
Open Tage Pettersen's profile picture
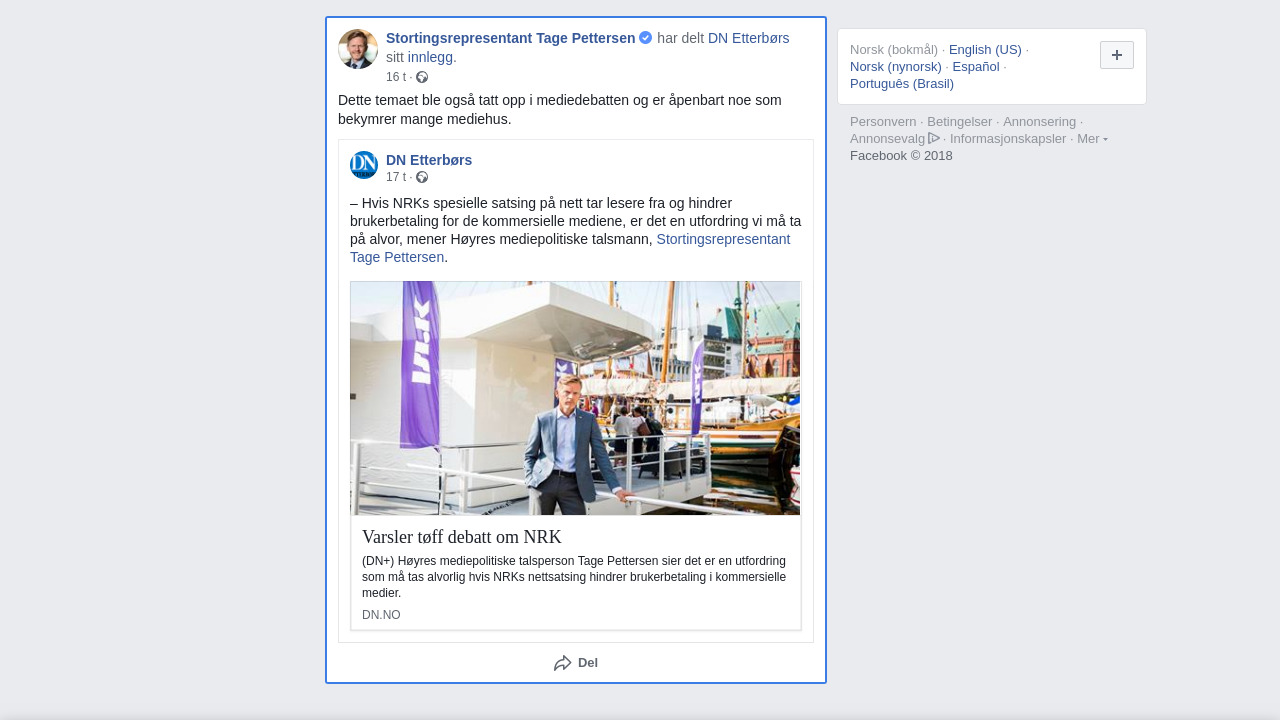click(358, 49)
